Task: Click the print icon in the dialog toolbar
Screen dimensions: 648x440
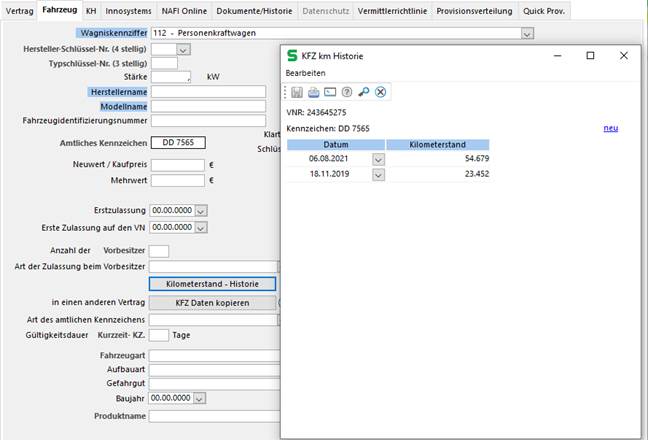Action: [314, 92]
